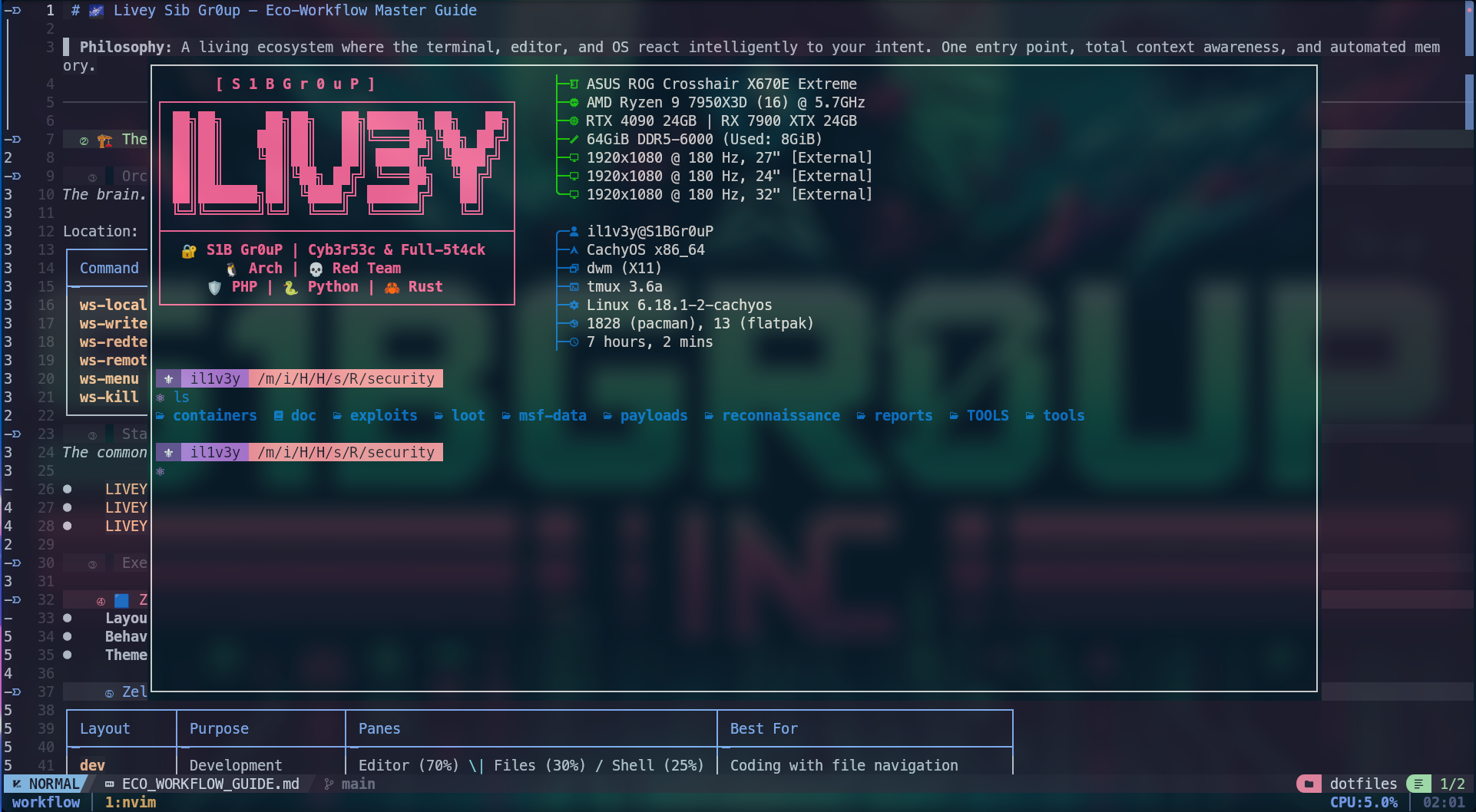
Task: Click the file icon beside the doc entry
Action: tap(278, 415)
